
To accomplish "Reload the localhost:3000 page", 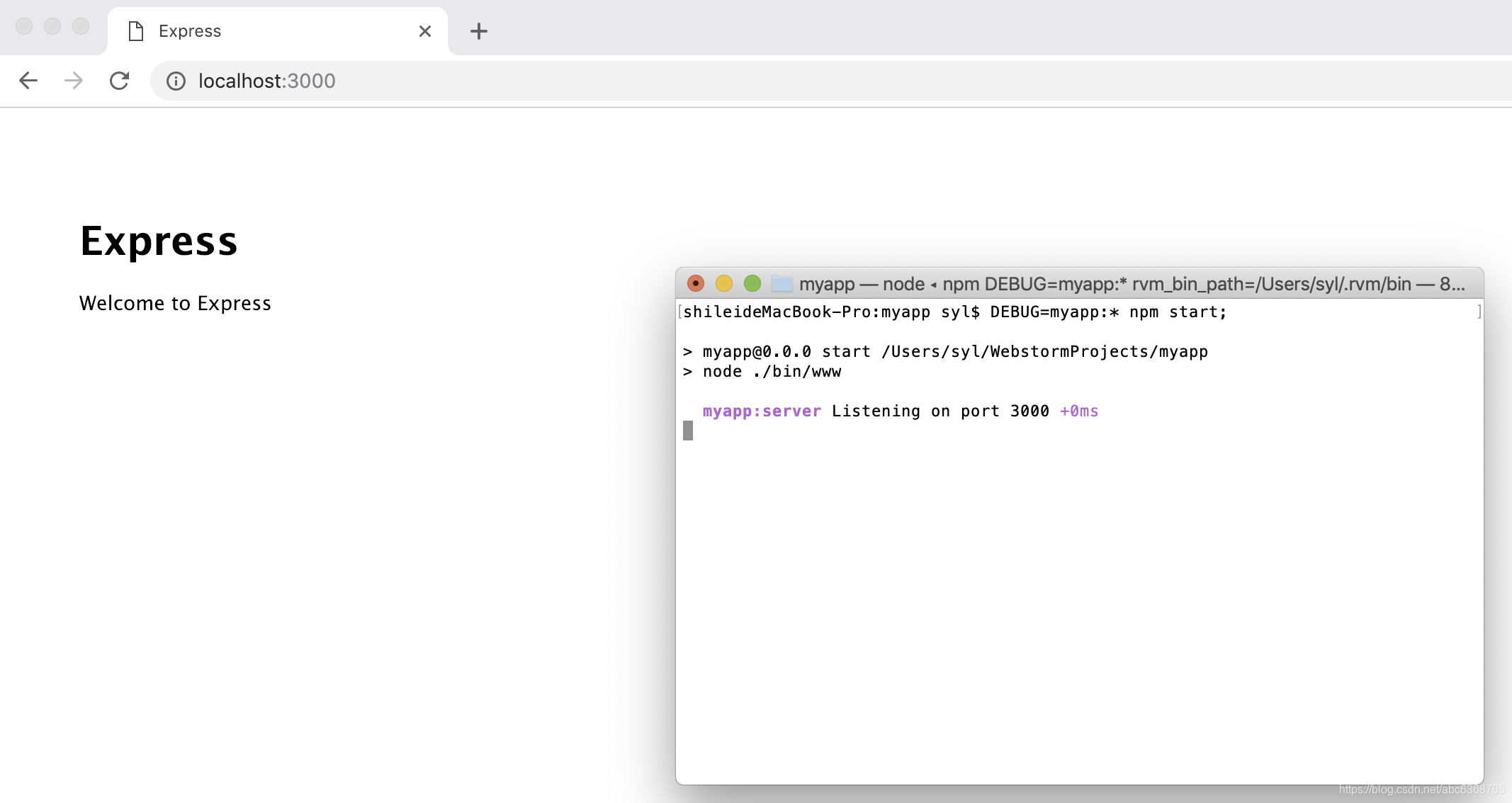I will click(119, 81).
